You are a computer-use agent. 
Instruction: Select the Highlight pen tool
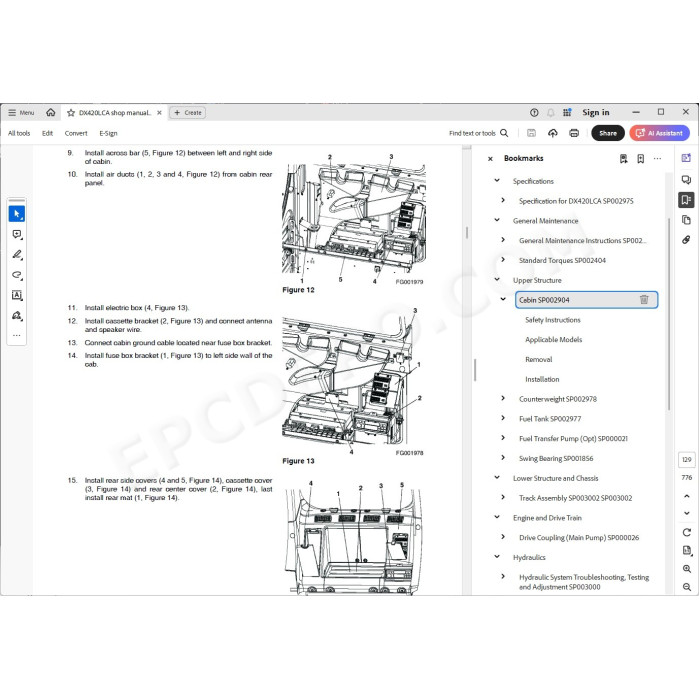point(17,254)
